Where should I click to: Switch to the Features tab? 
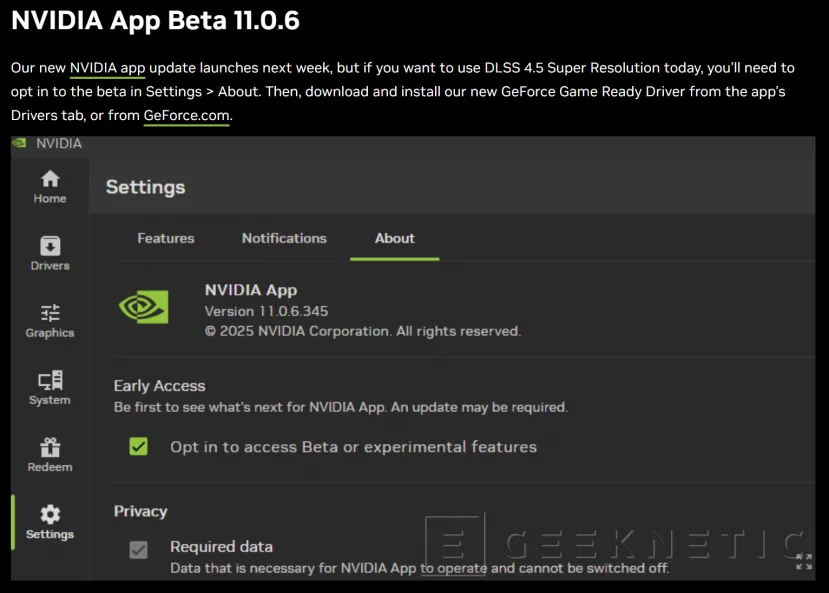[x=165, y=238]
